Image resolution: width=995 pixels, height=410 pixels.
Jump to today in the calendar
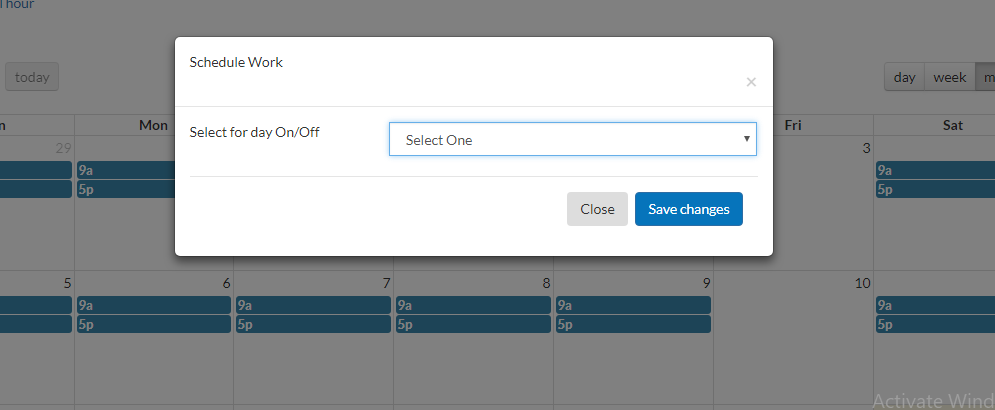32,77
